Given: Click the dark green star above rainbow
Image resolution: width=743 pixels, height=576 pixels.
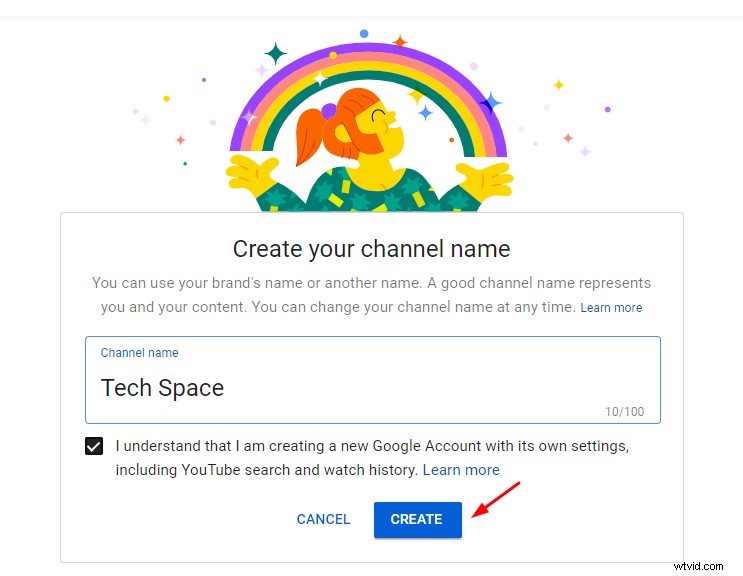Looking at the screenshot, I should coord(275,52).
